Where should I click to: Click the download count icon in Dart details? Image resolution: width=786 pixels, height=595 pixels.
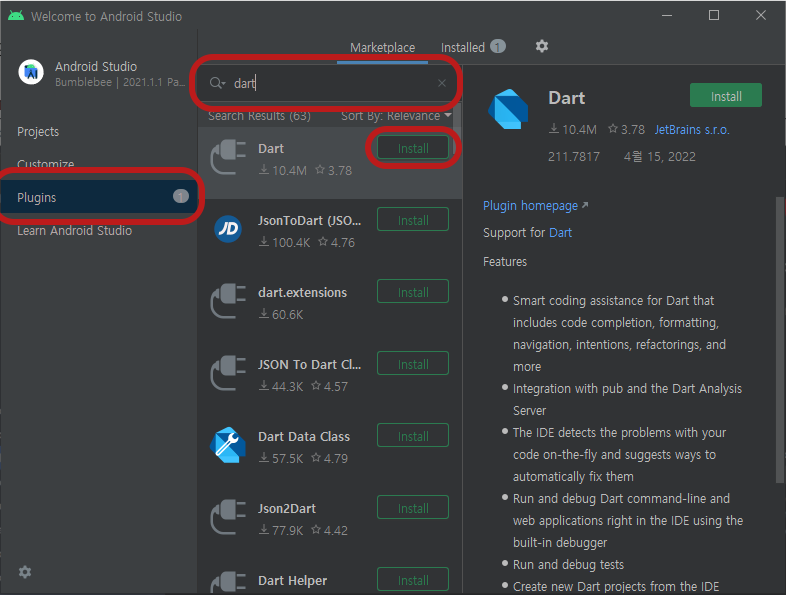[553, 129]
